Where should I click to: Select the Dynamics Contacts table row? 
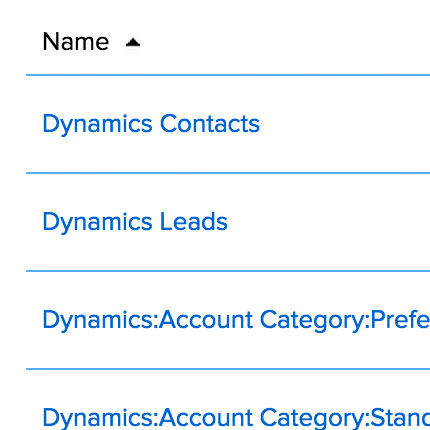(228, 124)
